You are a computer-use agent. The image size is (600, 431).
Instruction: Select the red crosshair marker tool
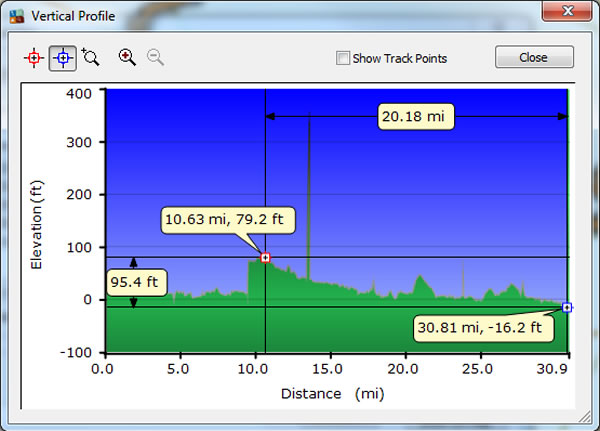tap(34, 58)
